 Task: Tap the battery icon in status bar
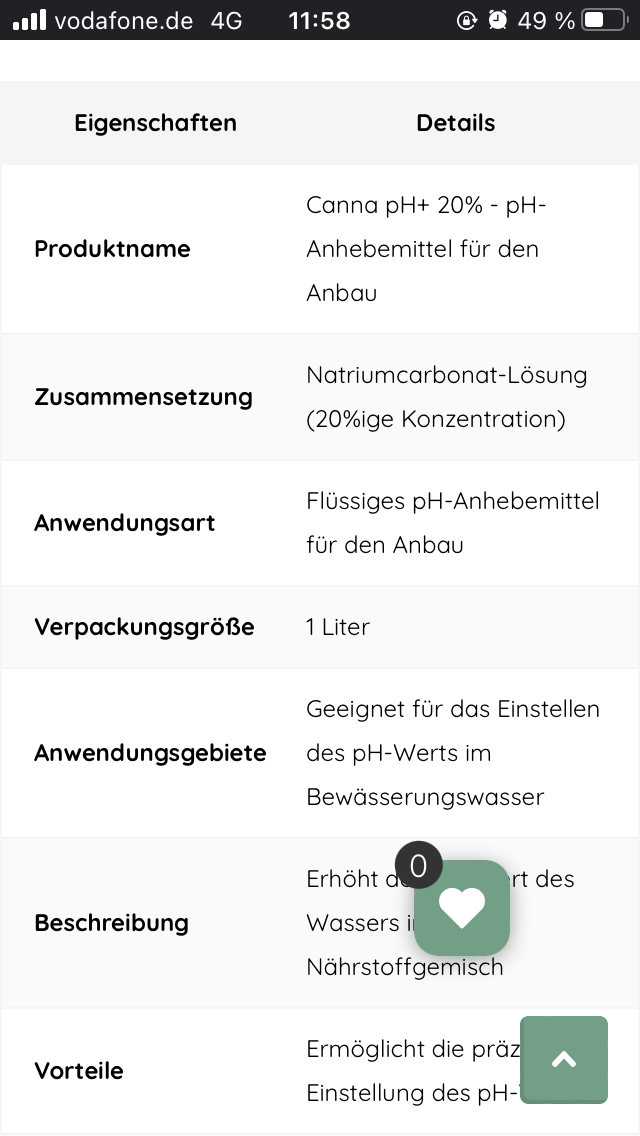pyautogui.click(x=604, y=20)
